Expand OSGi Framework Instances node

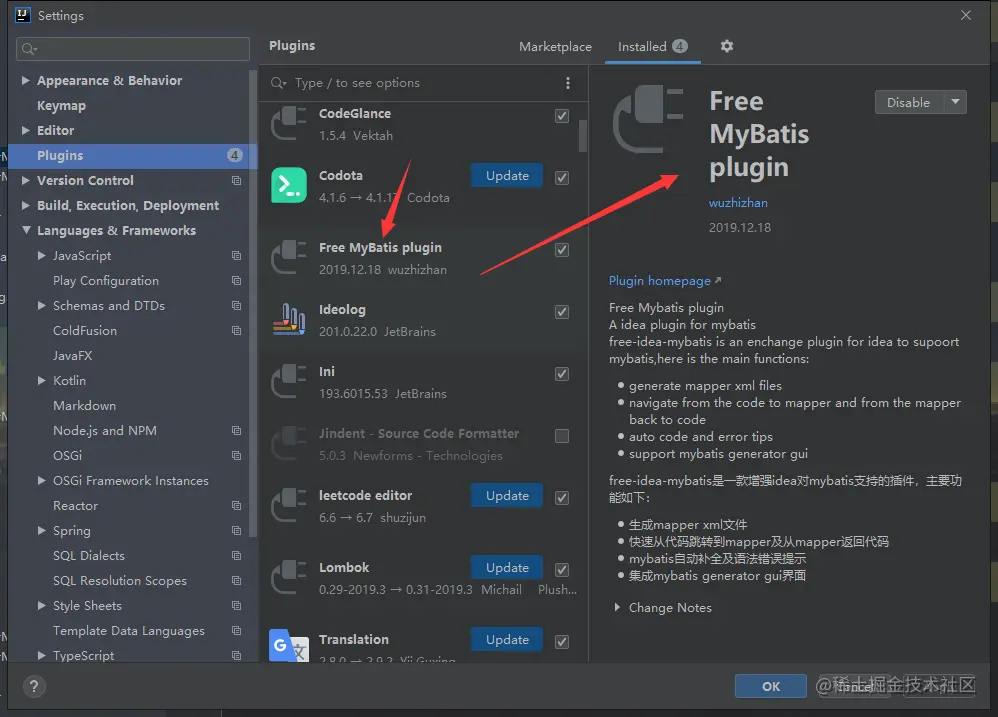41,481
